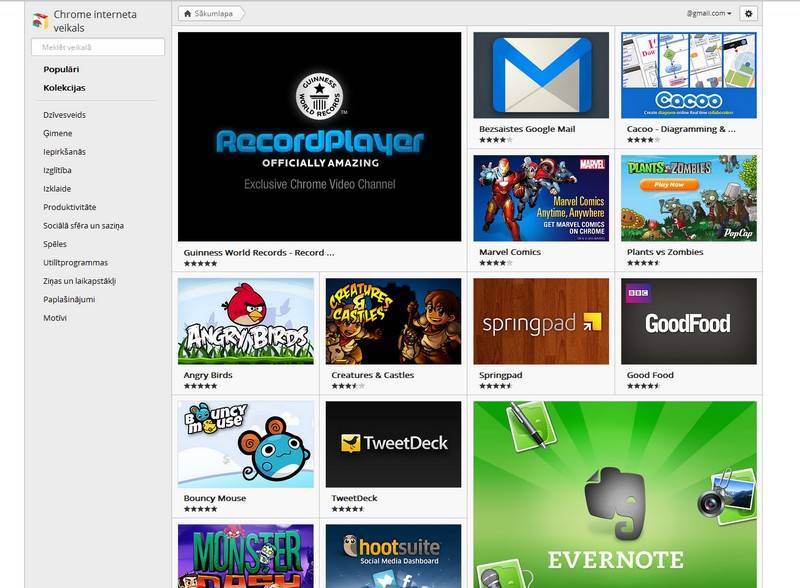Open the large Evernote promo tile
Image resolution: width=800 pixels, height=588 pixels.
click(x=614, y=494)
